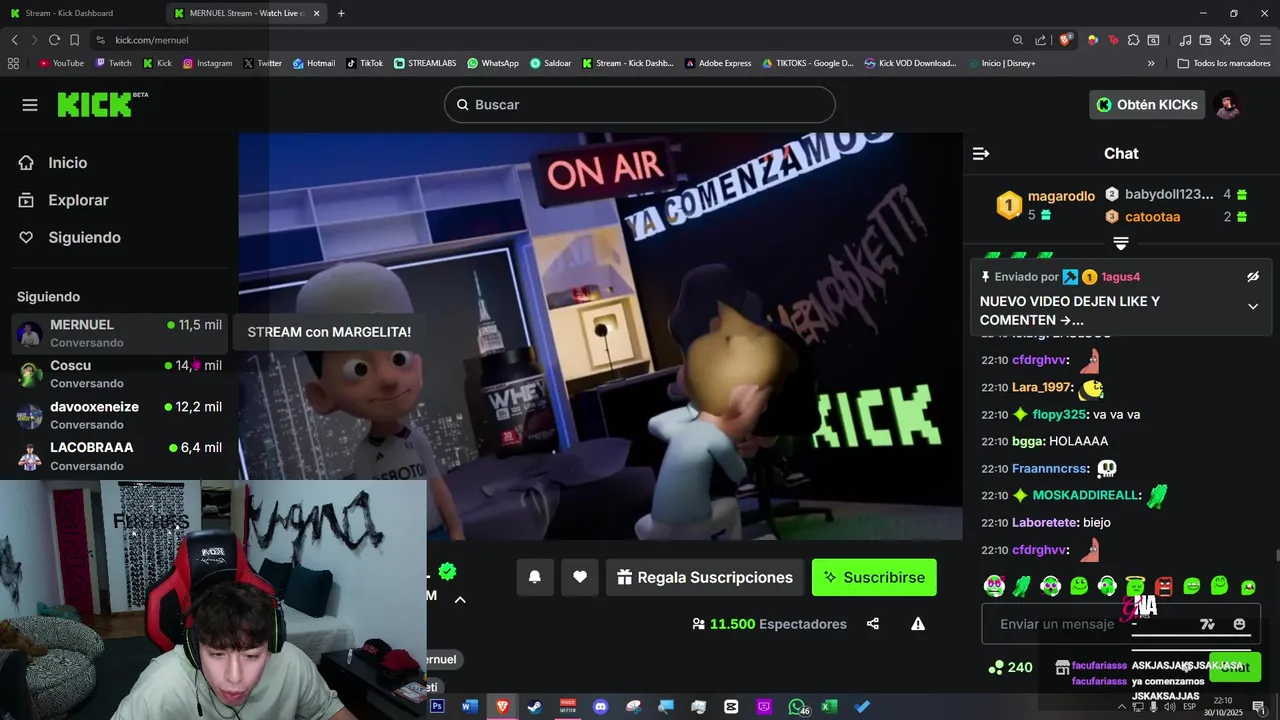Open Excel from the taskbar

point(829,707)
